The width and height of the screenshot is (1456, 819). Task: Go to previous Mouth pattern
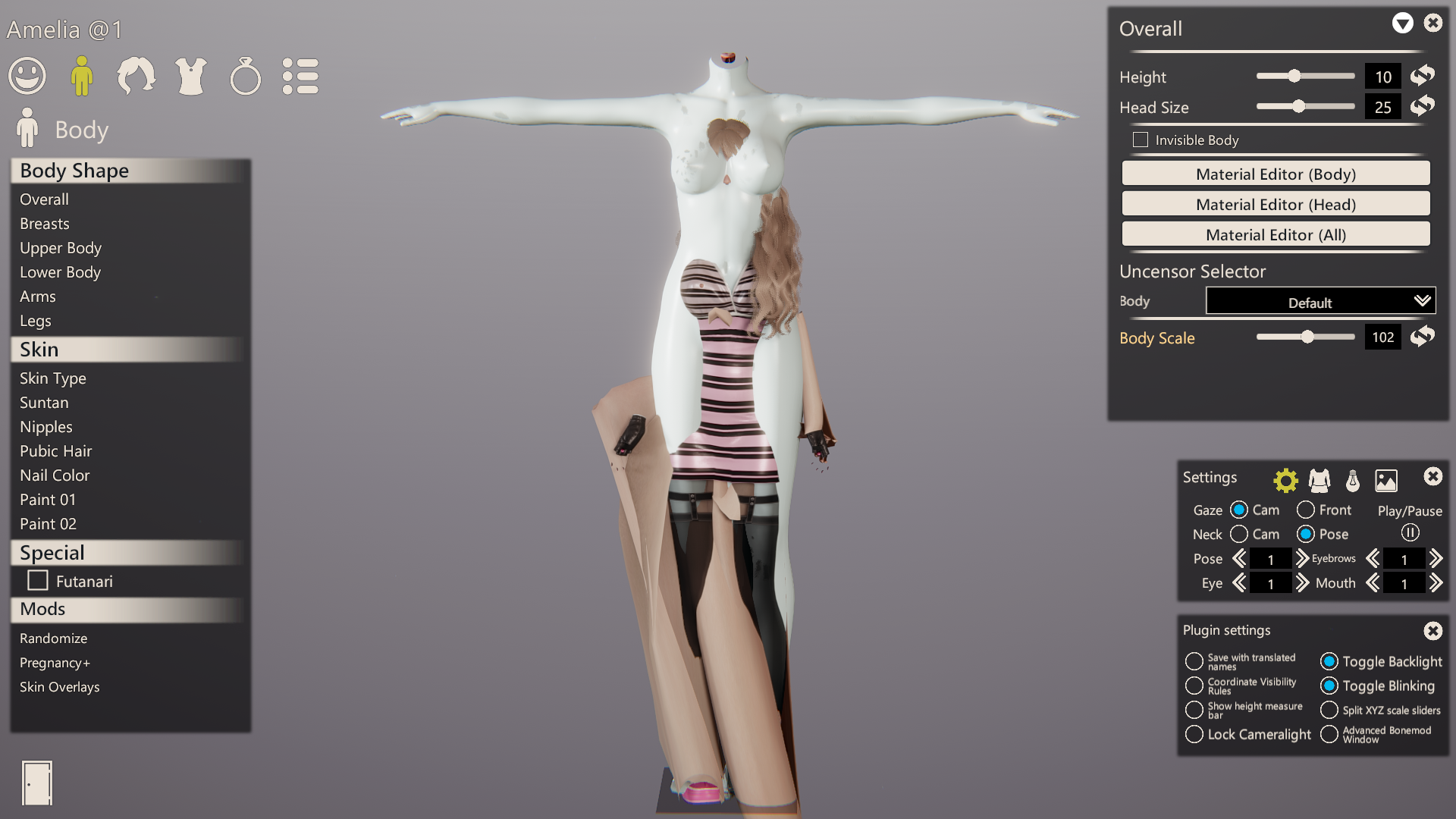[1373, 583]
